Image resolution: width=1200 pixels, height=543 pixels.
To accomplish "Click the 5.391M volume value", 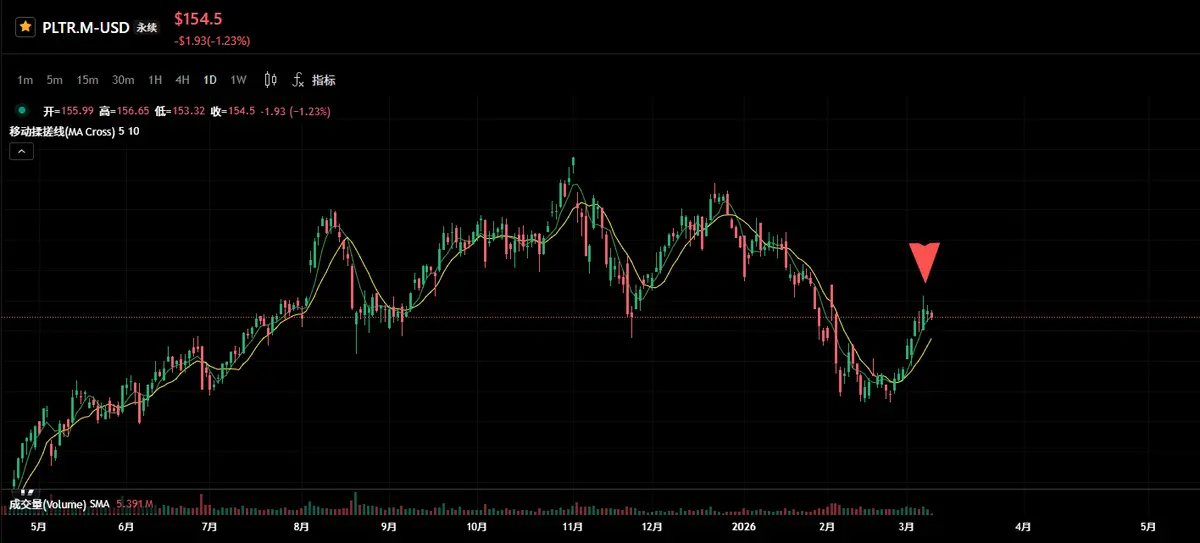I will pos(135,504).
